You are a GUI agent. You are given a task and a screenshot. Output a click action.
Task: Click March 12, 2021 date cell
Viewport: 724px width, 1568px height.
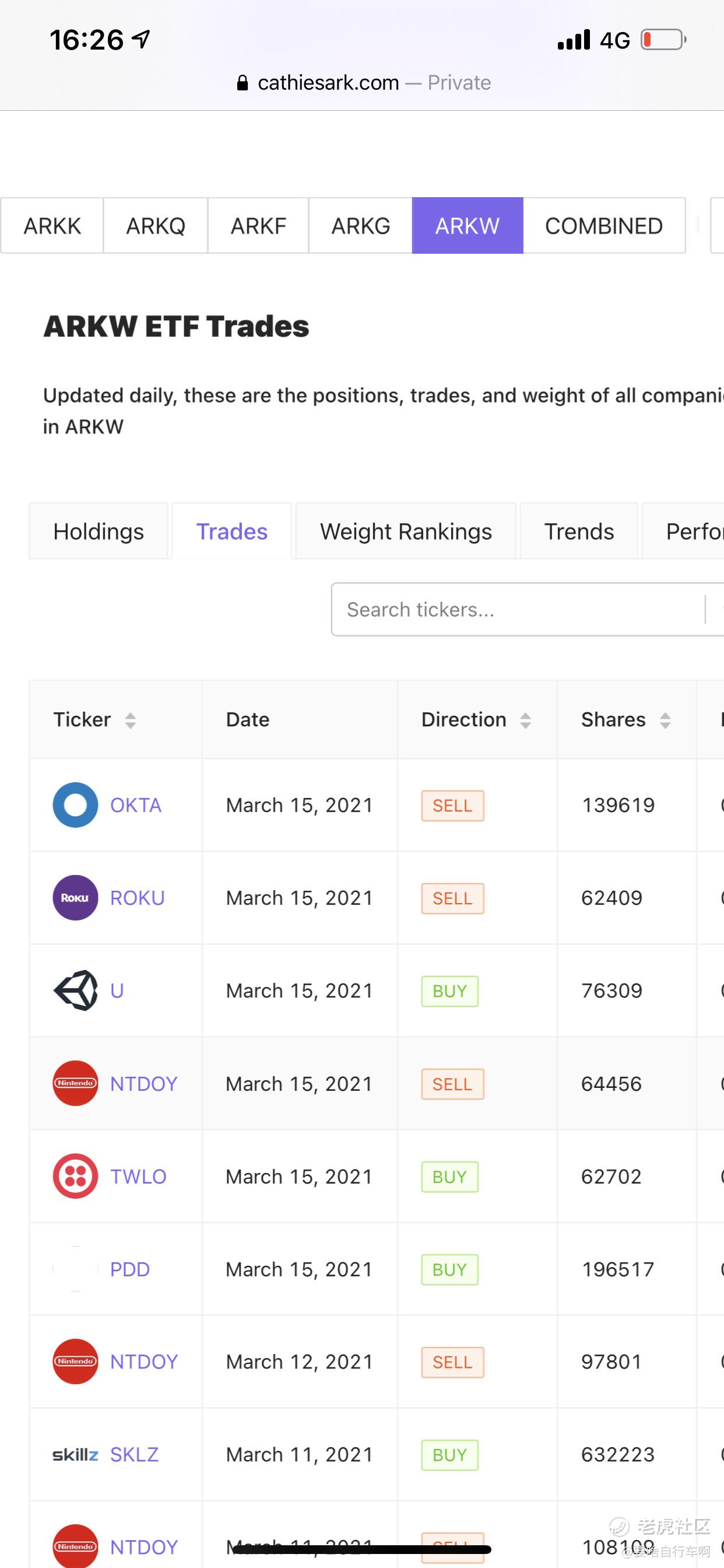point(299,1361)
